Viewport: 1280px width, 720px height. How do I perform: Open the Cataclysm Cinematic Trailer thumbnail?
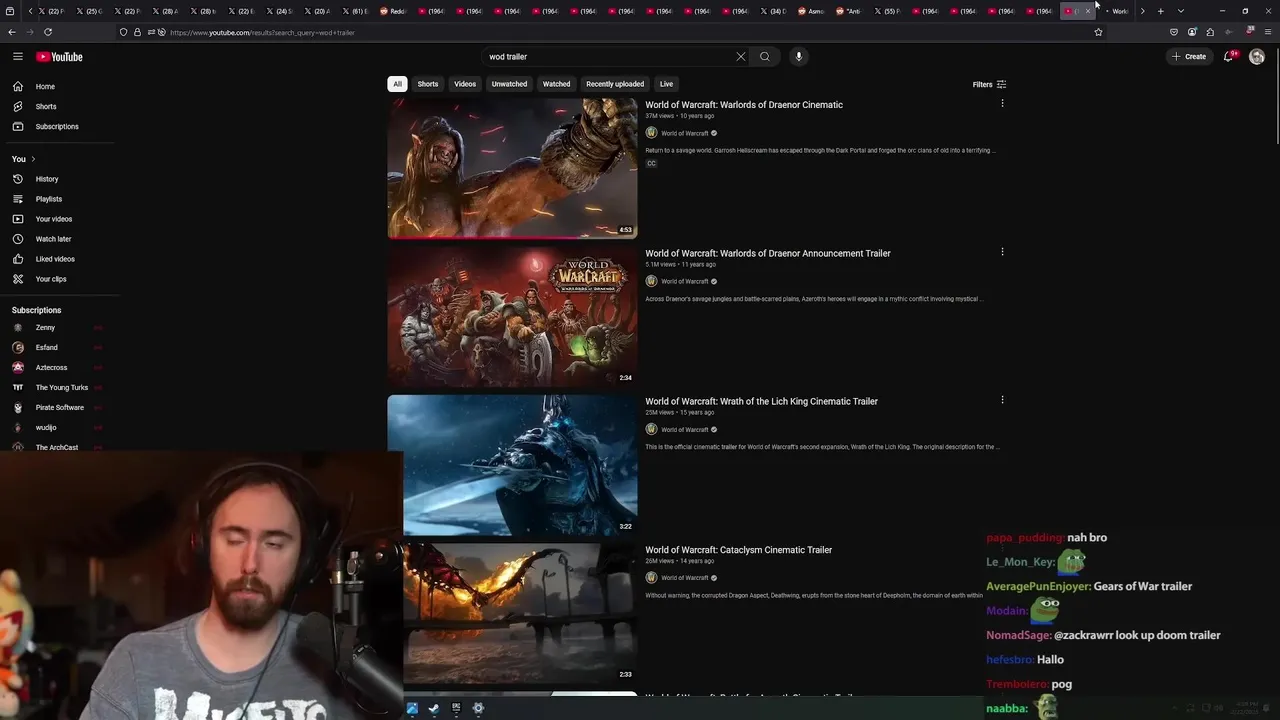[520, 612]
